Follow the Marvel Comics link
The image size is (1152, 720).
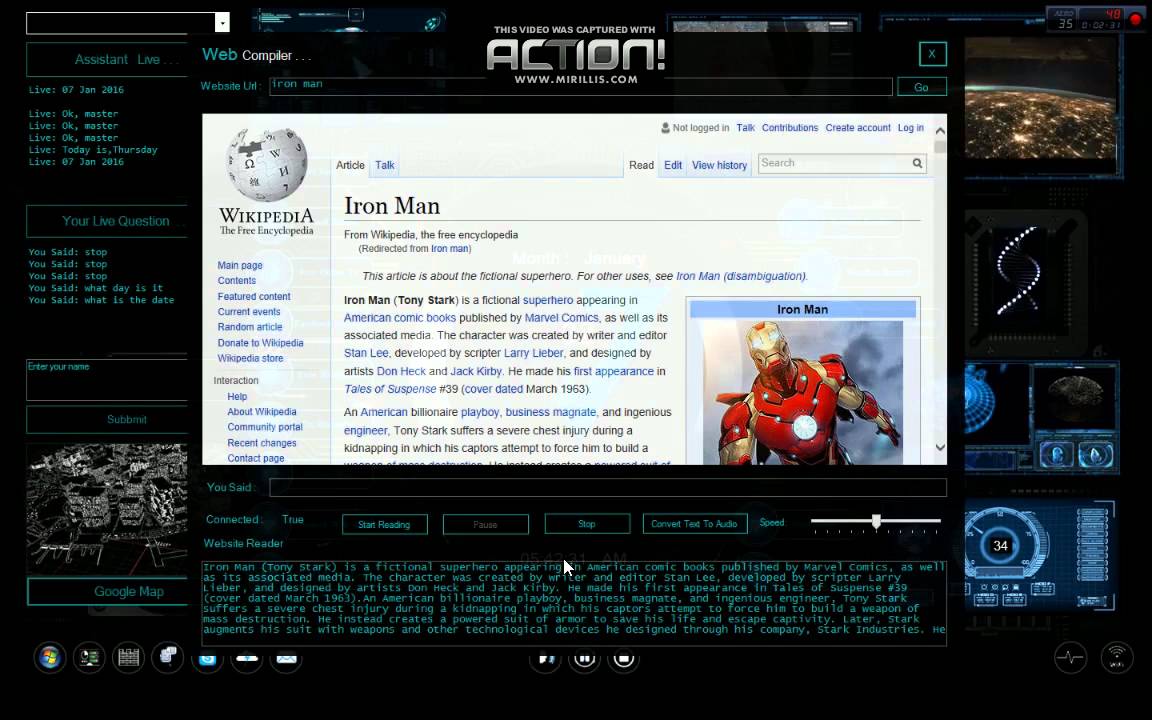561,318
